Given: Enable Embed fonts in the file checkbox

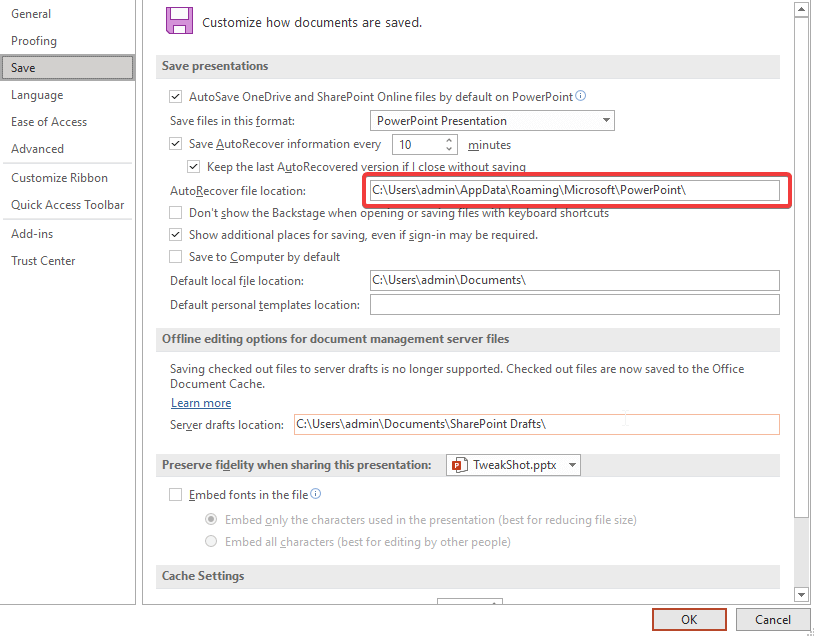Looking at the screenshot, I should pos(176,495).
